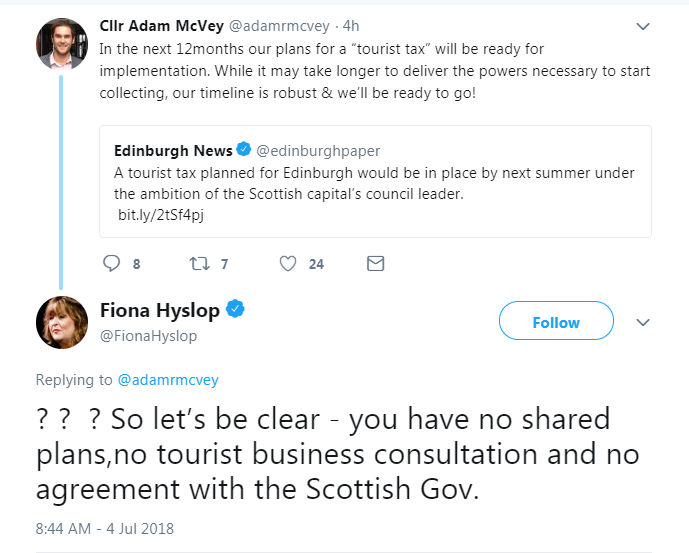
Task: Like the tweet with heart icon
Action: click(288, 264)
